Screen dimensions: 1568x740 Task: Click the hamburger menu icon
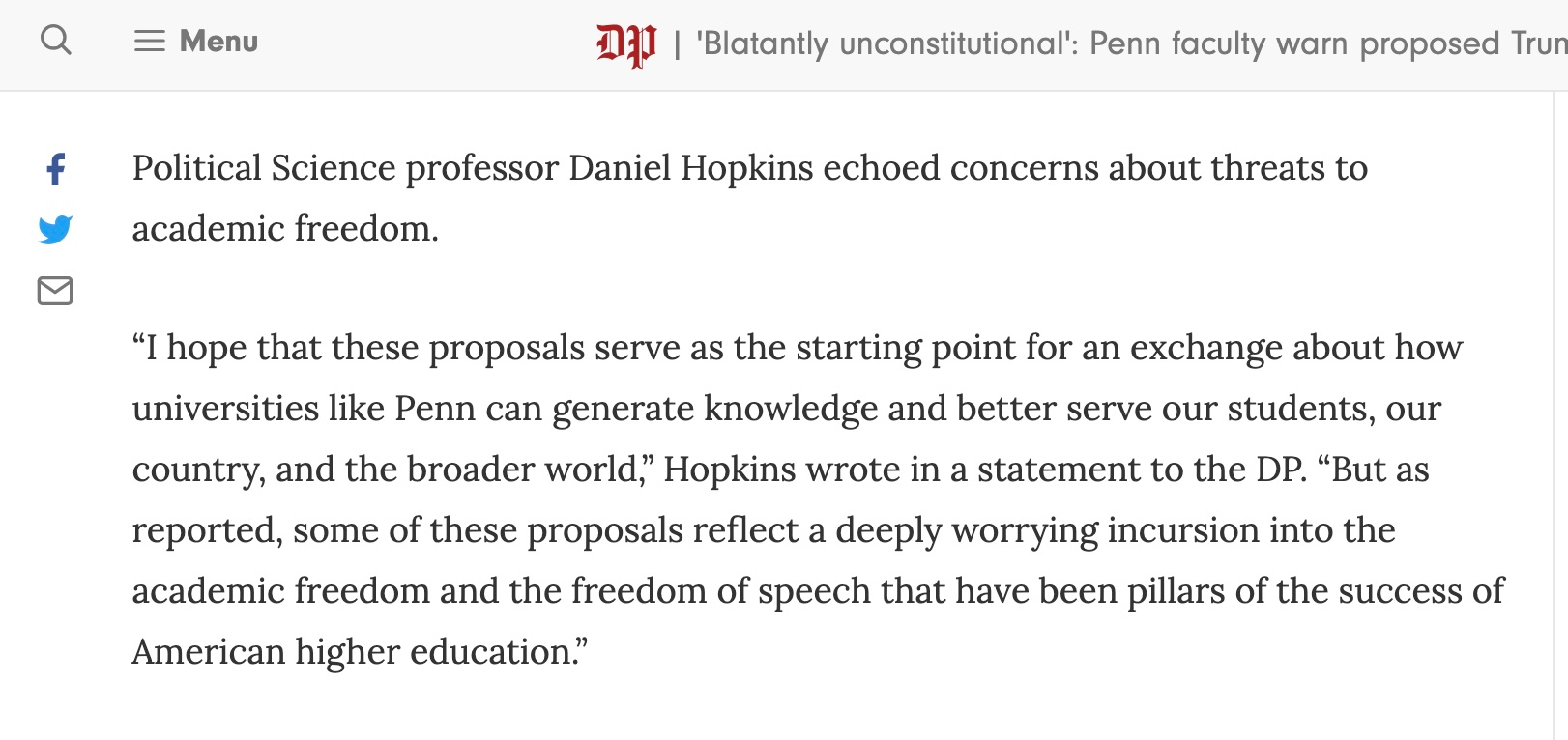(x=149, y=42)
